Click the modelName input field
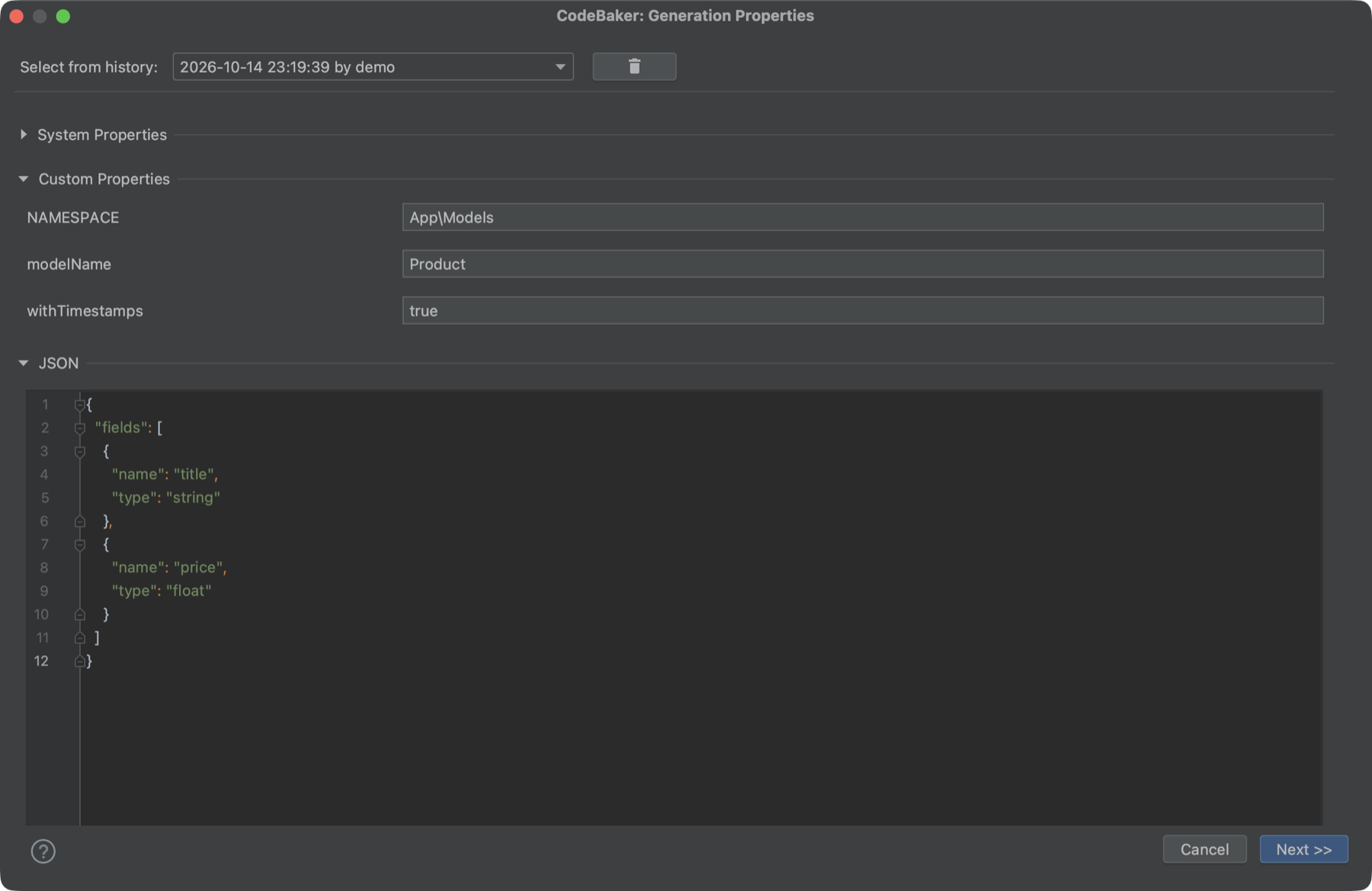Image resolution: width=1372 pixels, height=891 pixels. click(863, 264)
